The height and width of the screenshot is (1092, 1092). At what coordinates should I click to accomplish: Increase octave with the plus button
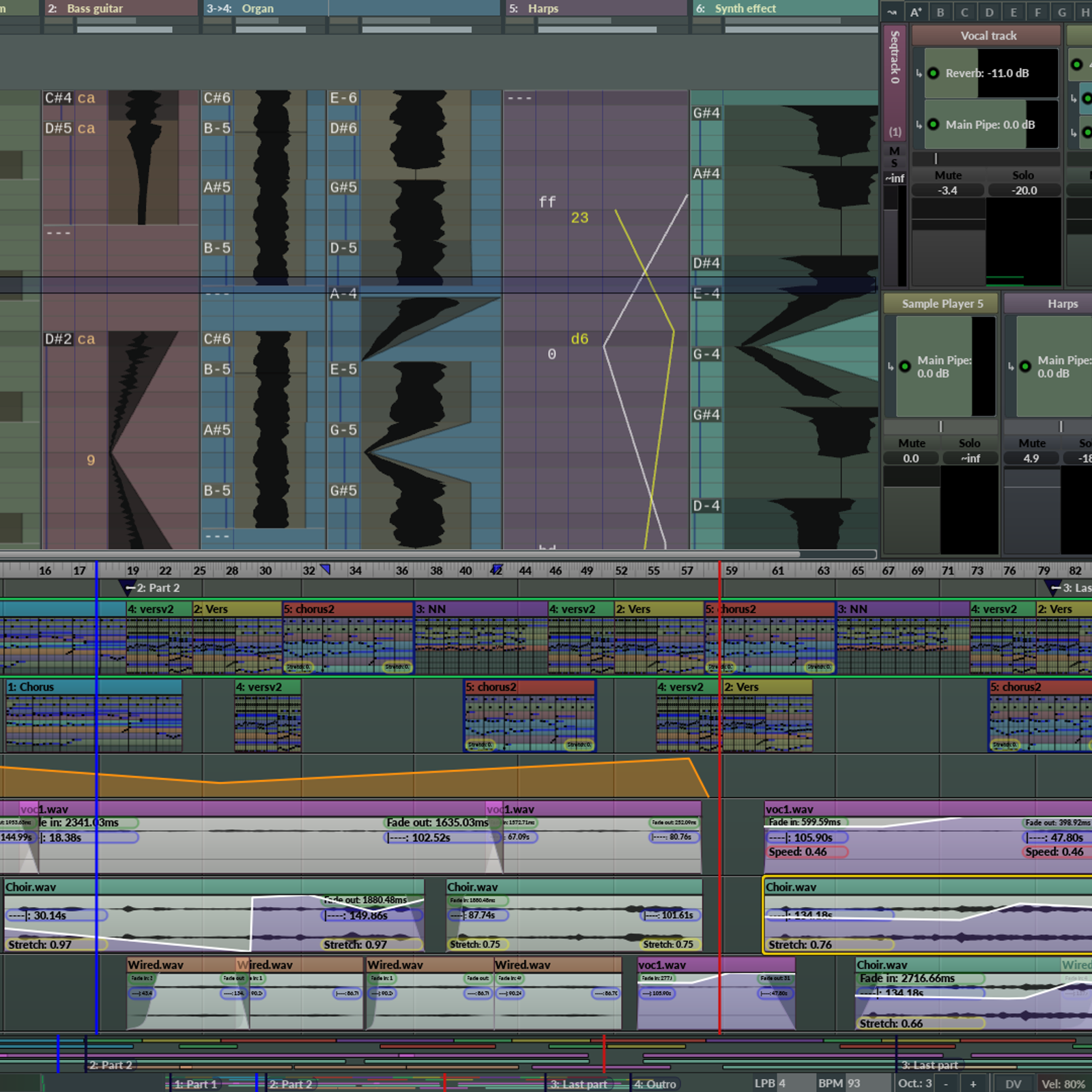973,1084
